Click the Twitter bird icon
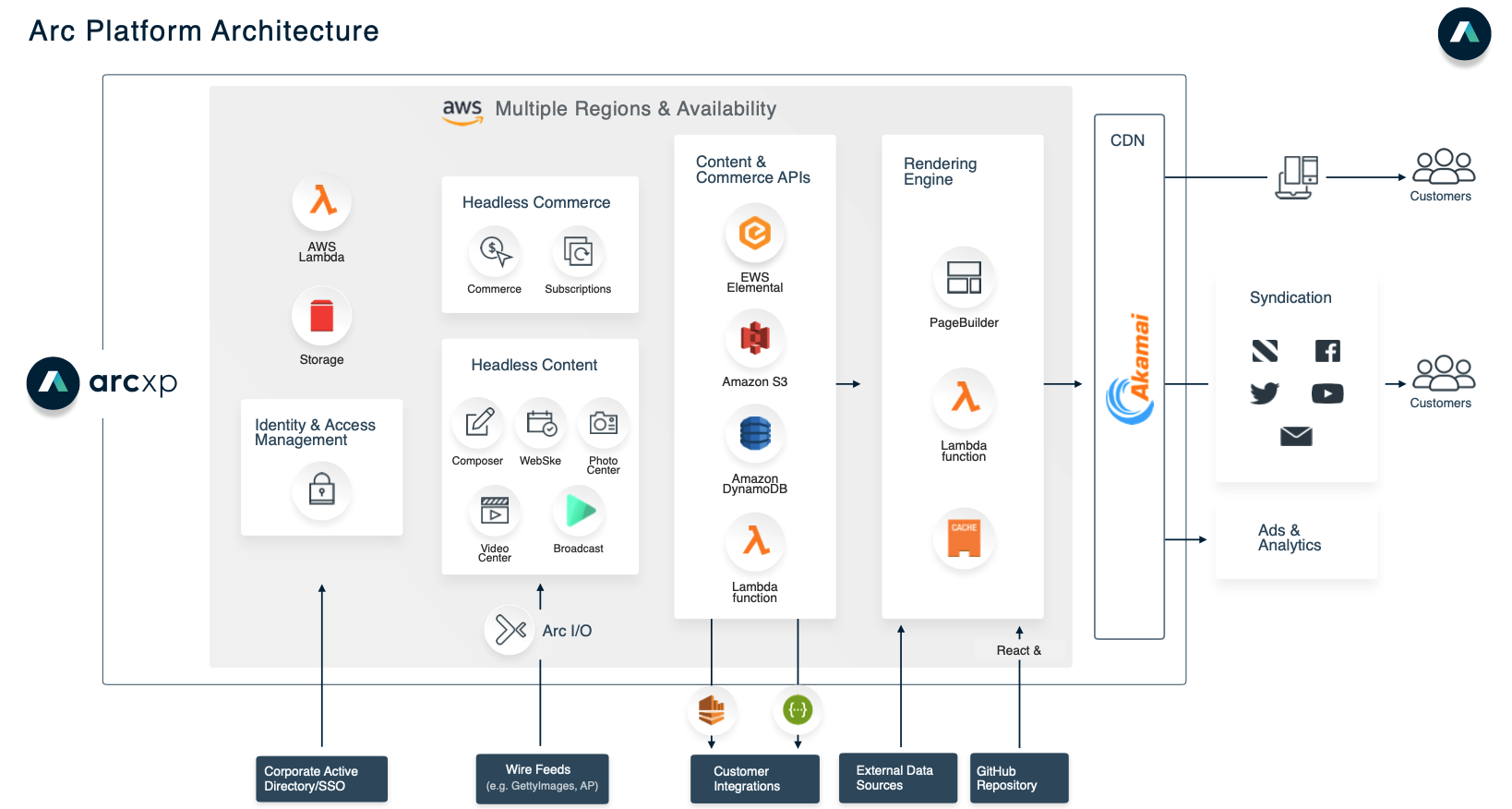The image size is (1512, 809). [1265, 393]
